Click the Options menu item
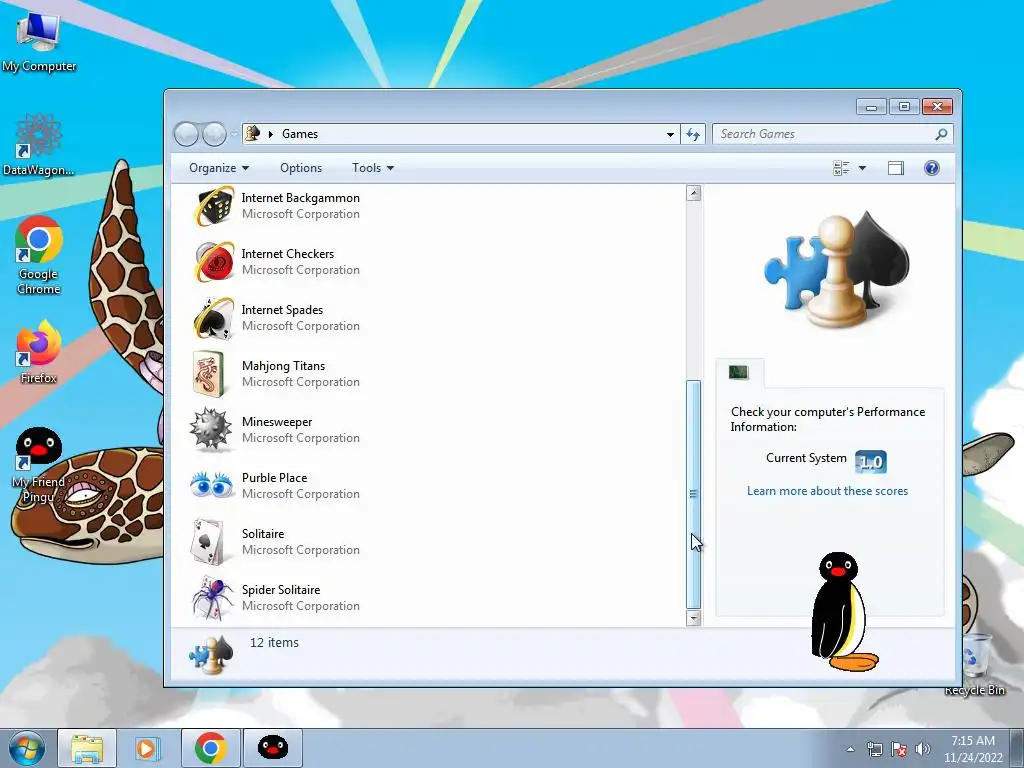The image size is (1024, 768). click(301, 168)
